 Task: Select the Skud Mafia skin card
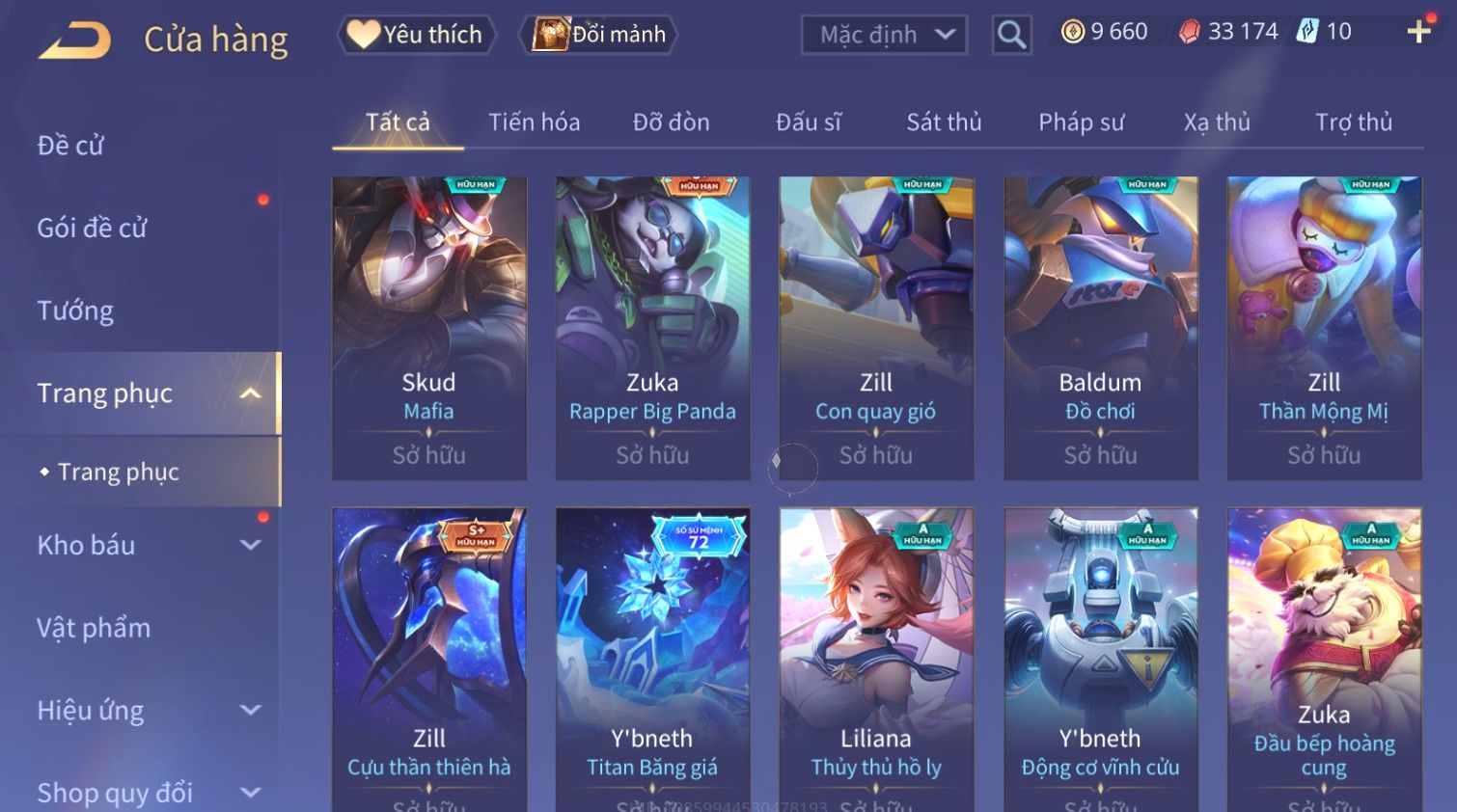point(429,328)
